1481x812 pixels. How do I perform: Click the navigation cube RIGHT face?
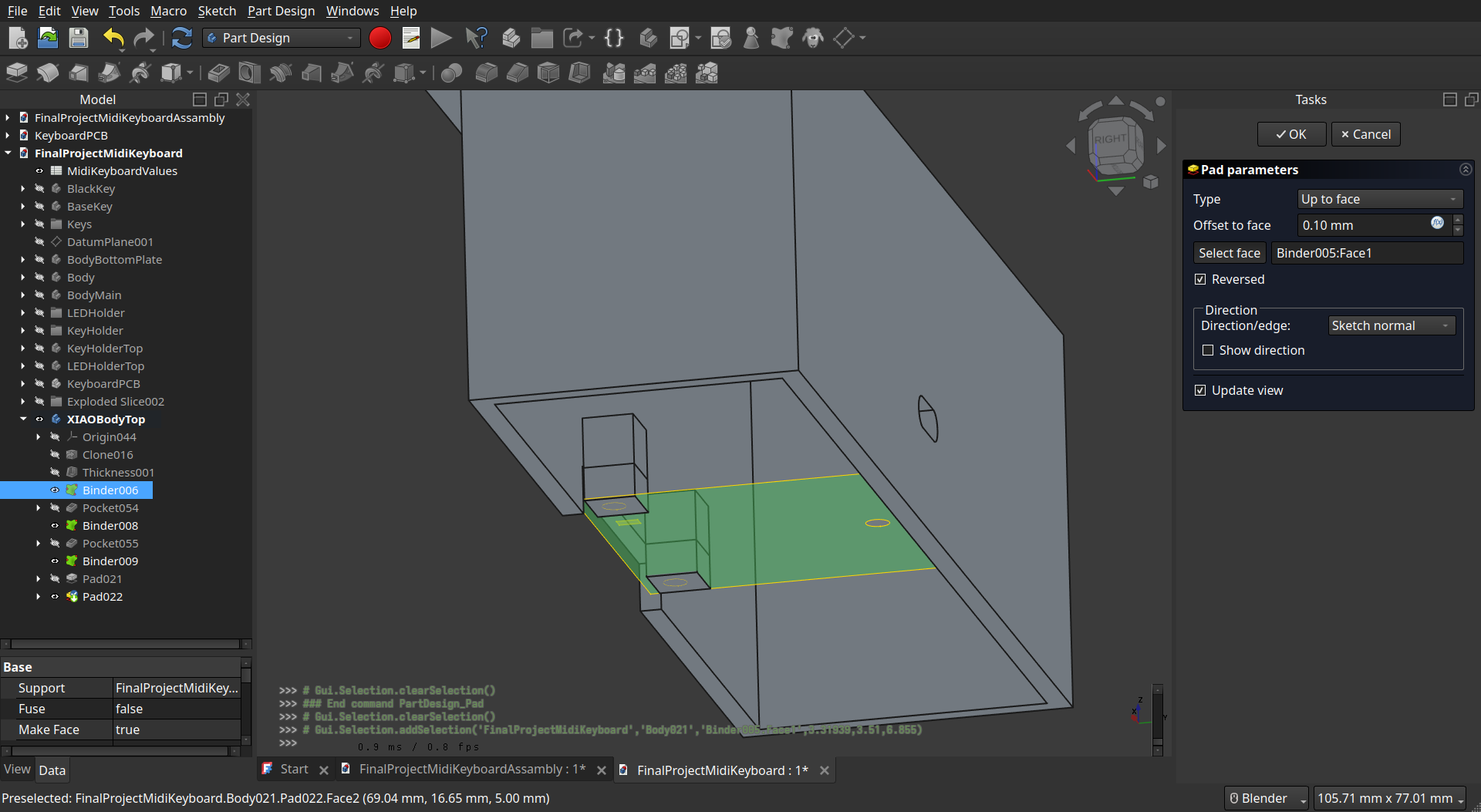pos(1112,141)
